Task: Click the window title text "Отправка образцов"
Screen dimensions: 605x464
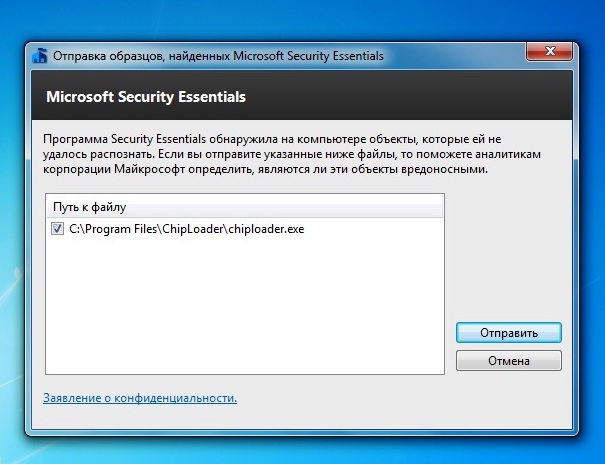Action: pyautogui.click(x=110, y=56)
